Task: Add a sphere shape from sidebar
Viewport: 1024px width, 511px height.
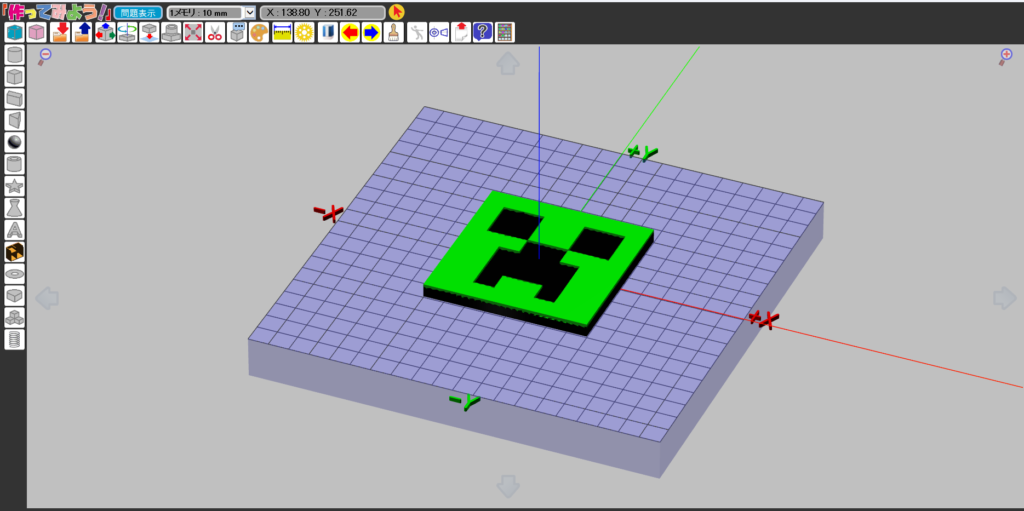Action: (14, 142)
